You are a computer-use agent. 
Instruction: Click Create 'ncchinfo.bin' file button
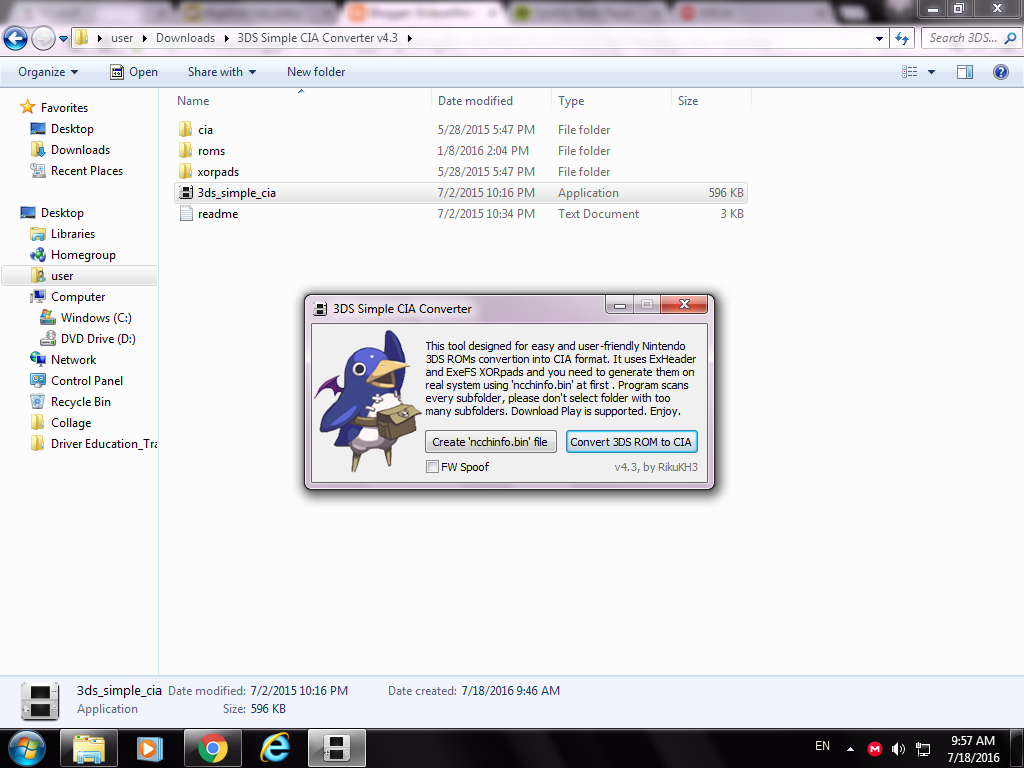tap(490, 441)
